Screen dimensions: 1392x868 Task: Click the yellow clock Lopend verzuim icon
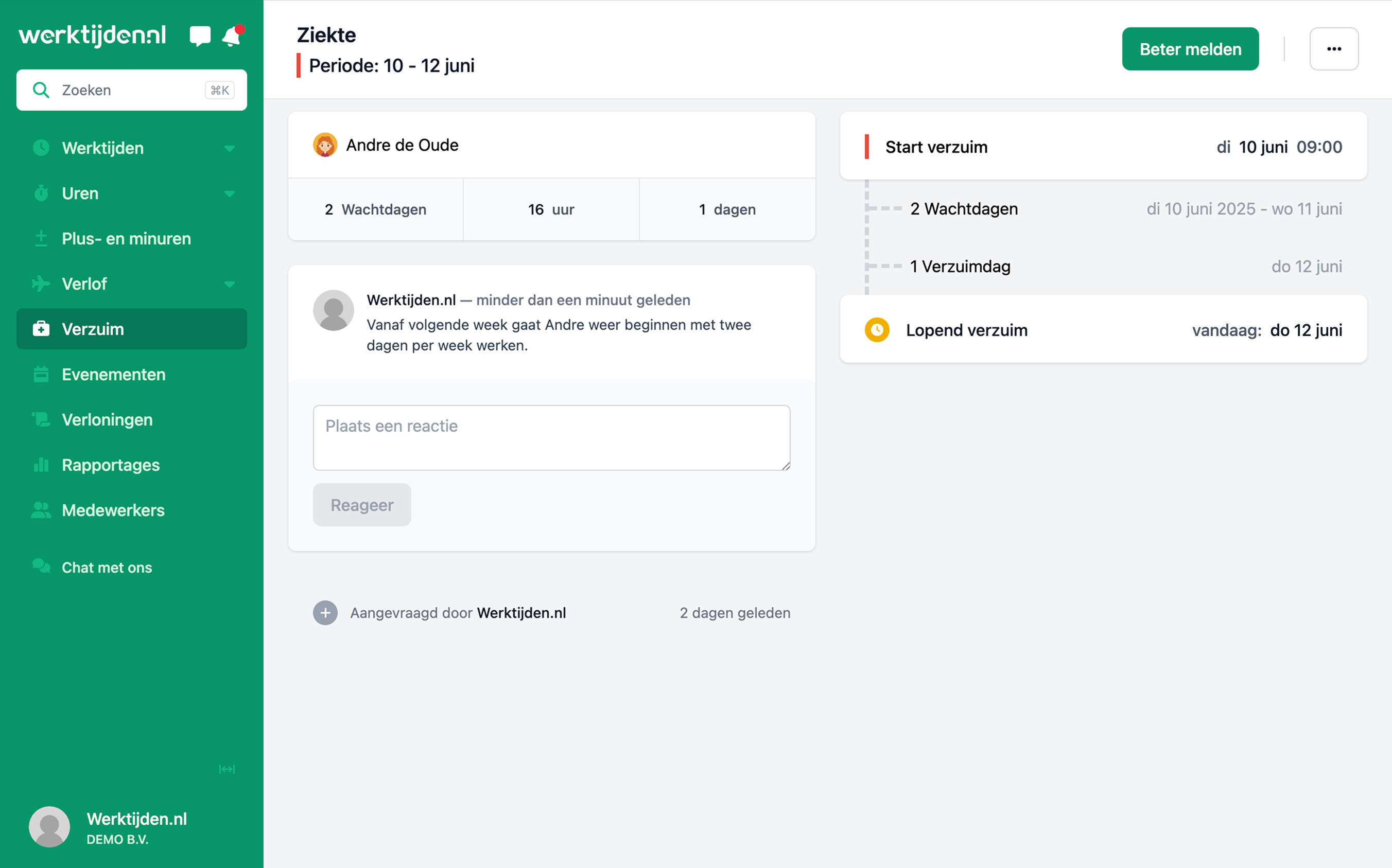pos(877,330)
